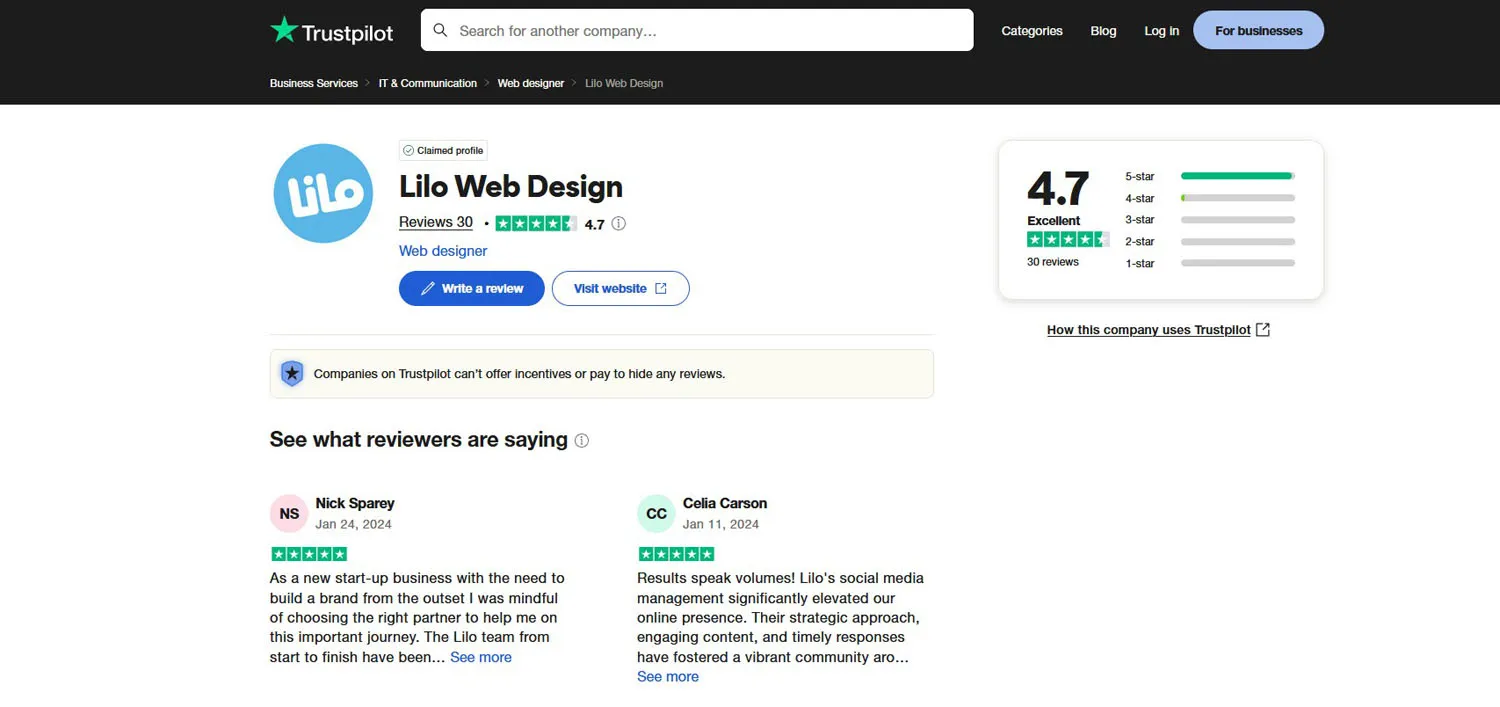The width and height of the screenshot is (1500, 707).
Task: Click info icon beside See what reviewers are saying
Action: coord(582,441)
